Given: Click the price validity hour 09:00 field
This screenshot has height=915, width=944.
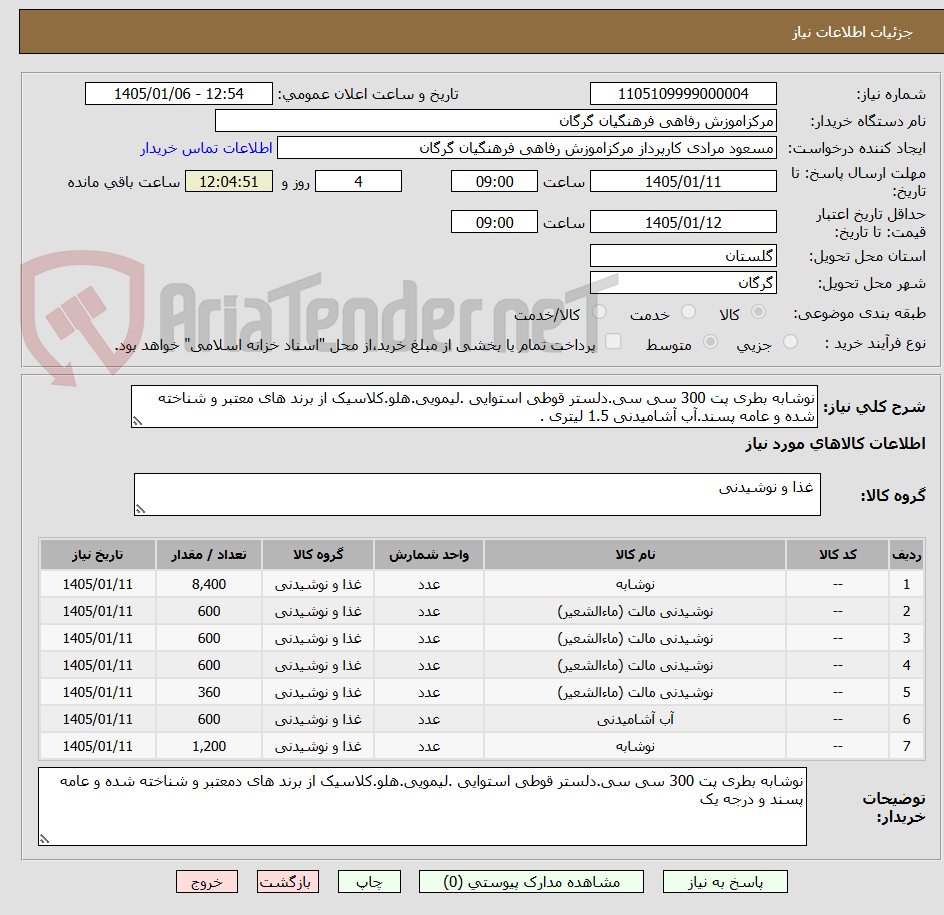Looking at the screenshot, I should tap(494, 222).
